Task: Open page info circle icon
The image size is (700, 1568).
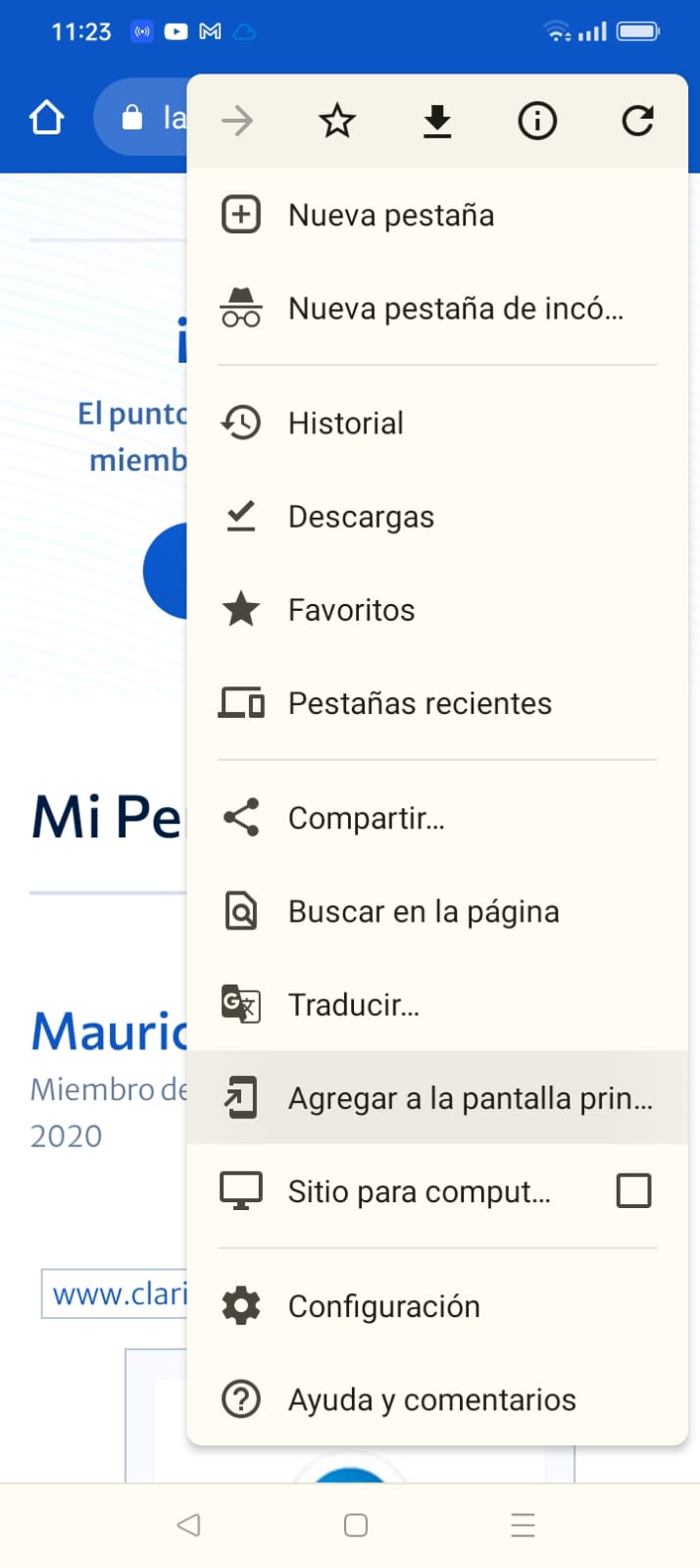Action: tap(537, 121)
